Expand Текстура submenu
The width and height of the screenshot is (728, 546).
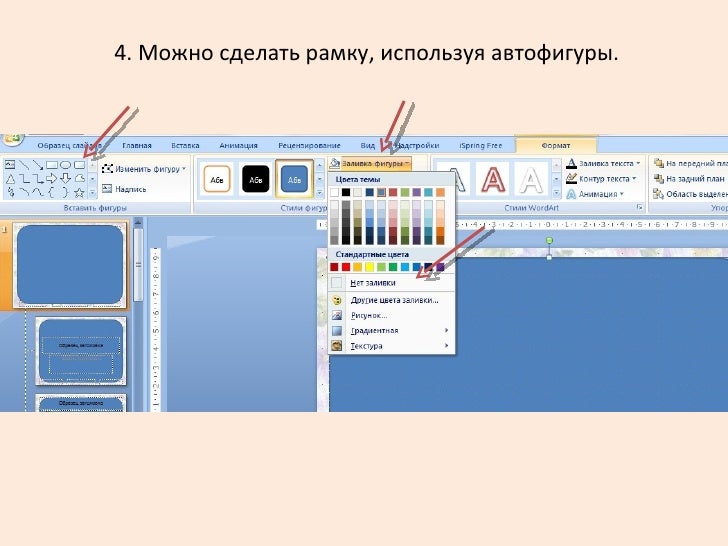pyautogui.click(x=391, y=346)
